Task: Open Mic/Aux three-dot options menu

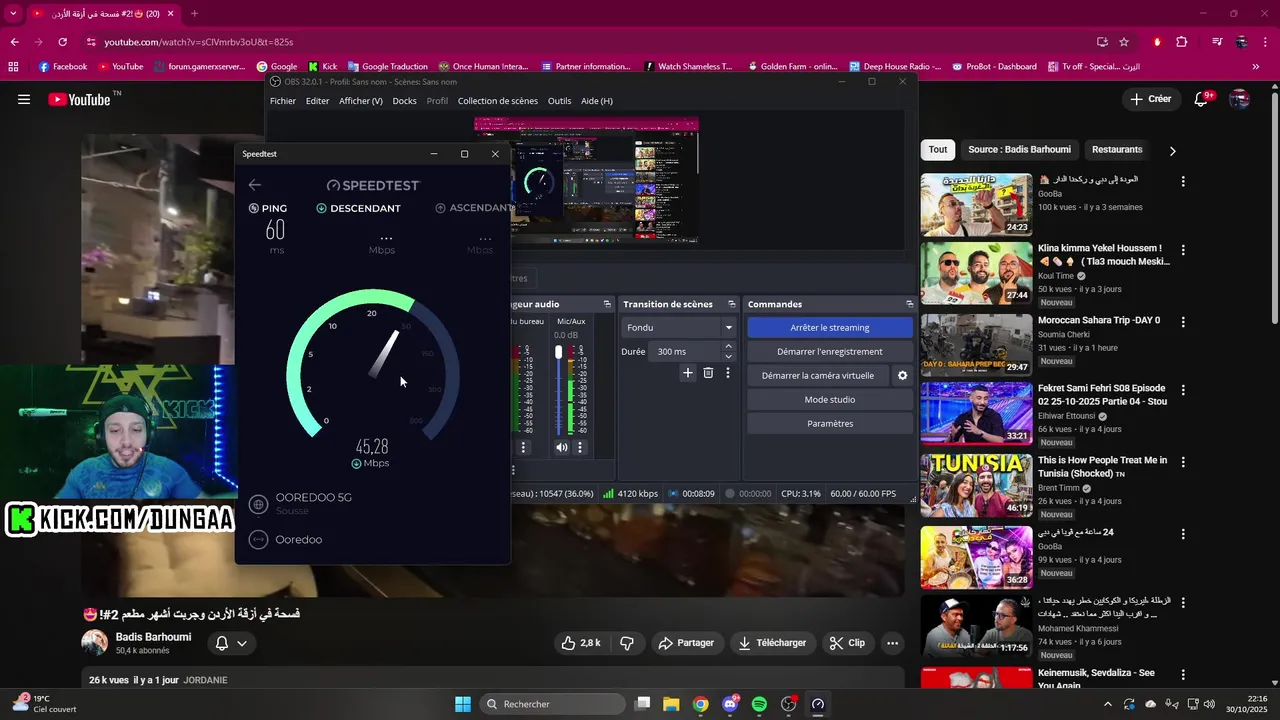Action: tap(580, 447)
